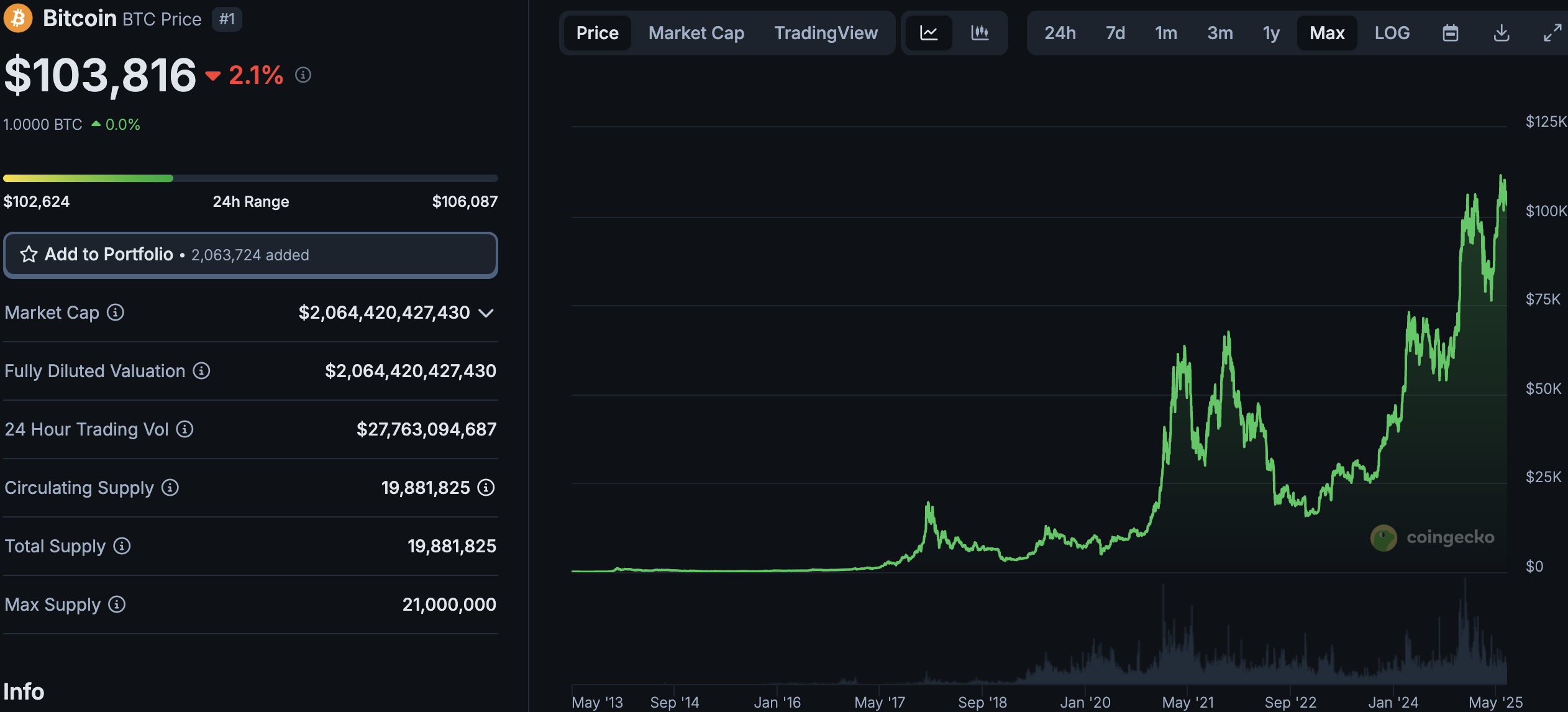Screen dimensions: 1568x712
Task: Click Max Supply value 21,000,000
Action: (449, 605)
